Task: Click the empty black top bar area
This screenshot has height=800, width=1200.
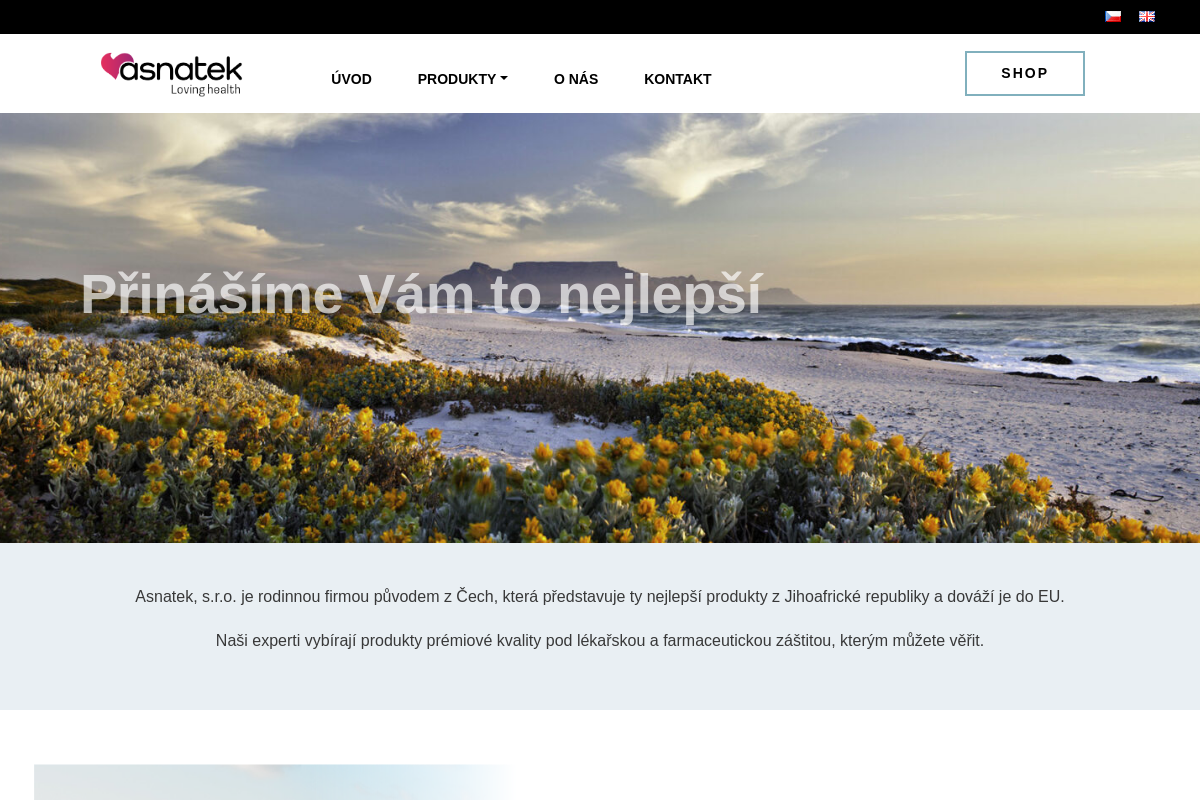Action: (550, 17)
